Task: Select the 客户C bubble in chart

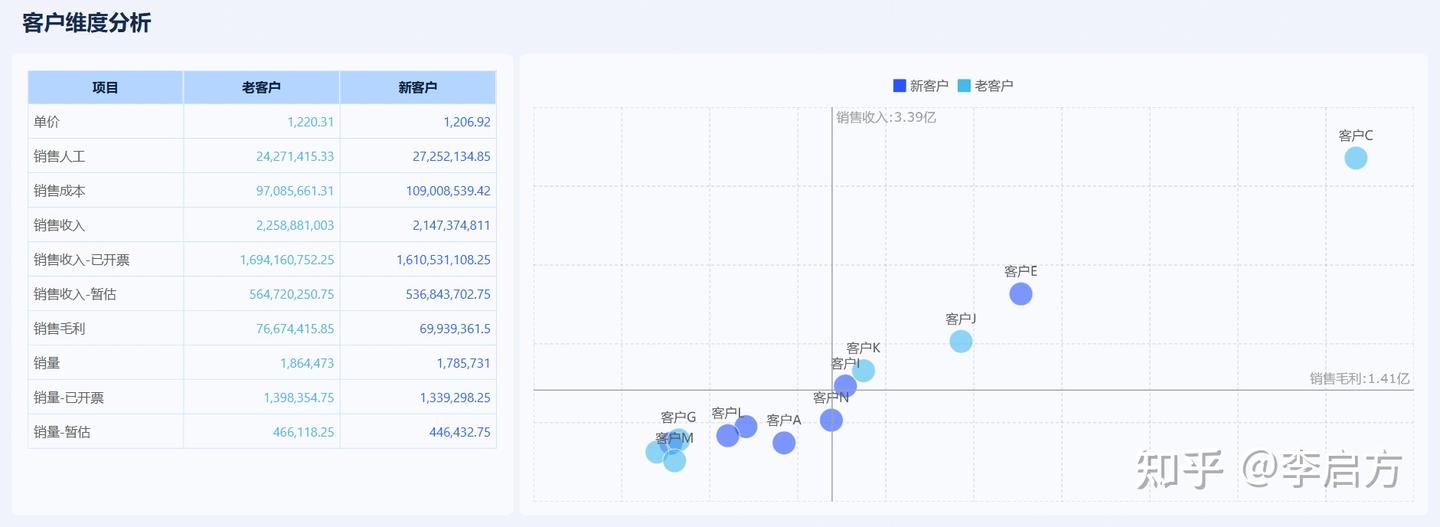Action: click(1355, 158)
